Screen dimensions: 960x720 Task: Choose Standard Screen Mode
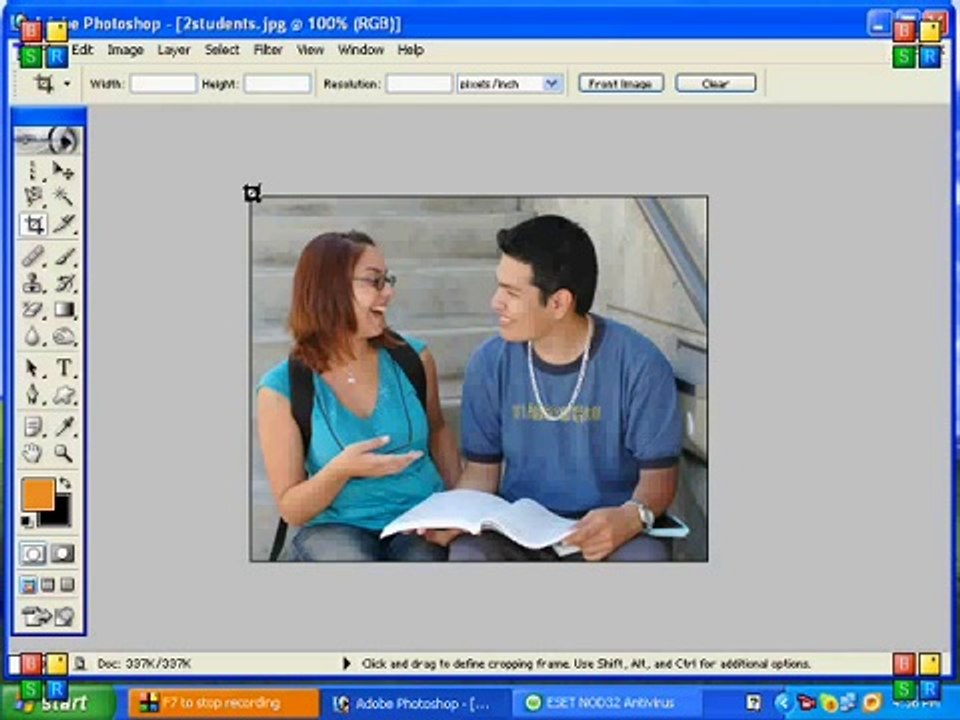28,585
